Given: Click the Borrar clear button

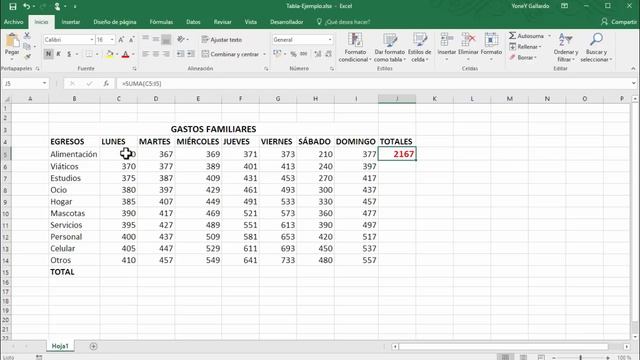Looking at the screenshot, I should point(523,58).
